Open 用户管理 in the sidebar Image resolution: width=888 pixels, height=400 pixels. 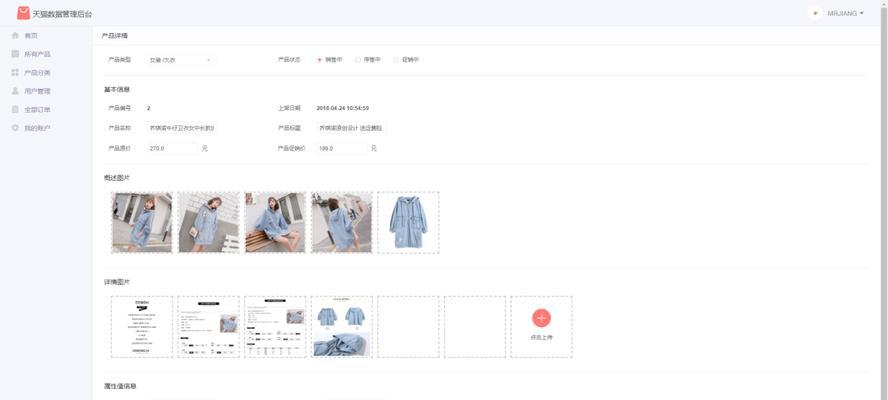37,91
